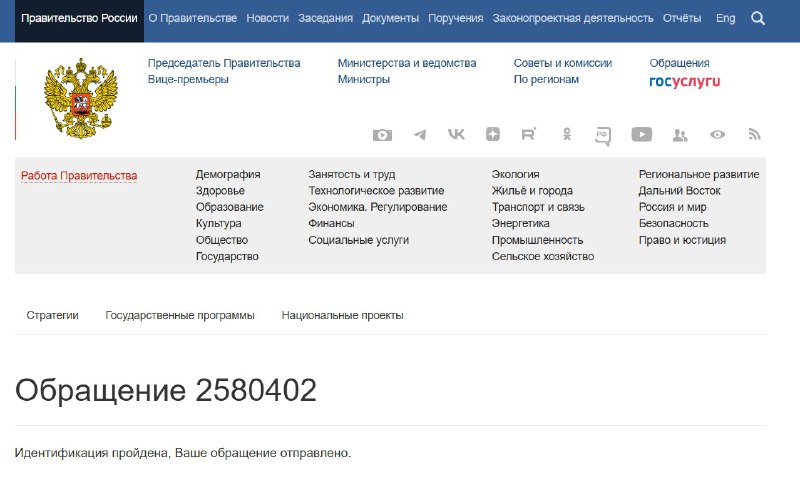Select the Экология topic
Screen dimensions: 800x496
tap(515, 175)
